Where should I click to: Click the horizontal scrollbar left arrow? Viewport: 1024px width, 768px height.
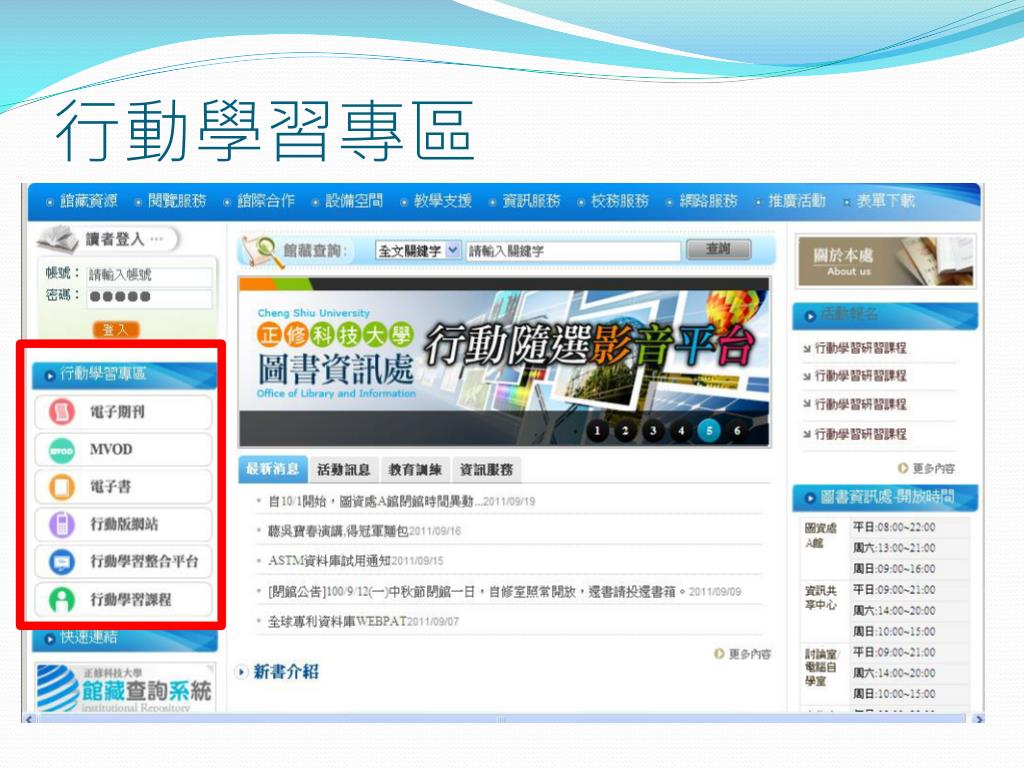29,719
